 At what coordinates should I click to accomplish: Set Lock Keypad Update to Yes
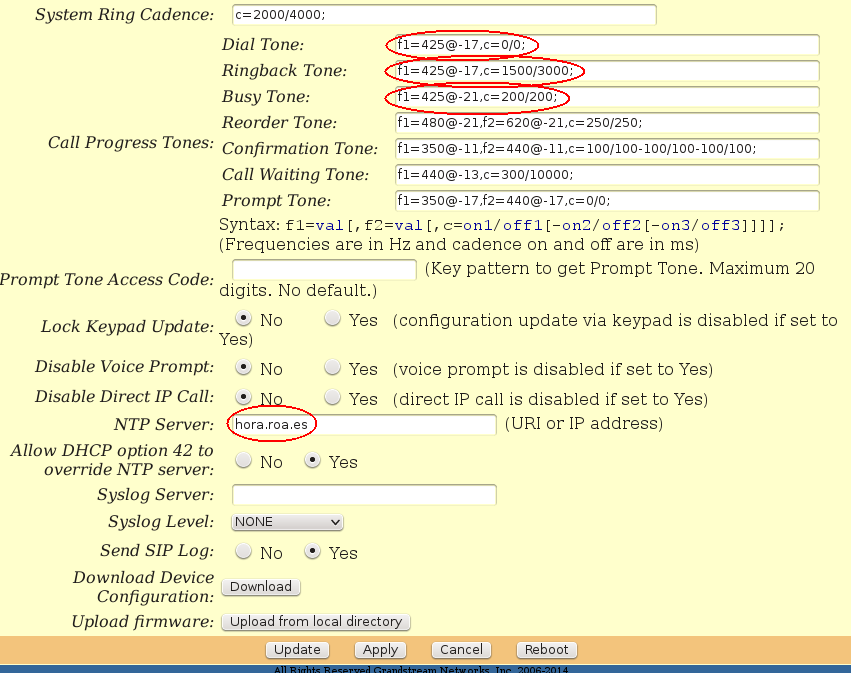point(331,317)
